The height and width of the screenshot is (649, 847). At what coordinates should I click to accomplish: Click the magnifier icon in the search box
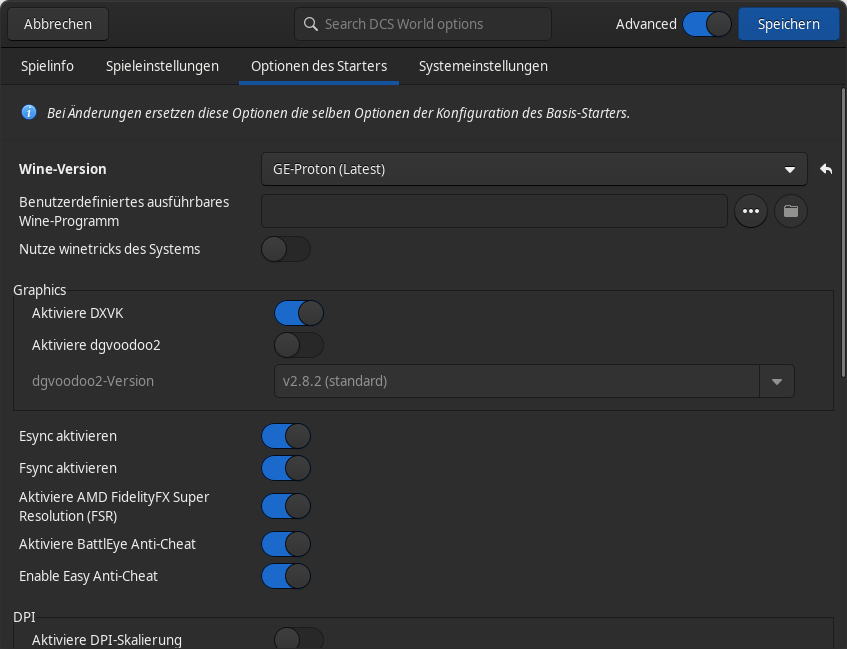point(311,24)
